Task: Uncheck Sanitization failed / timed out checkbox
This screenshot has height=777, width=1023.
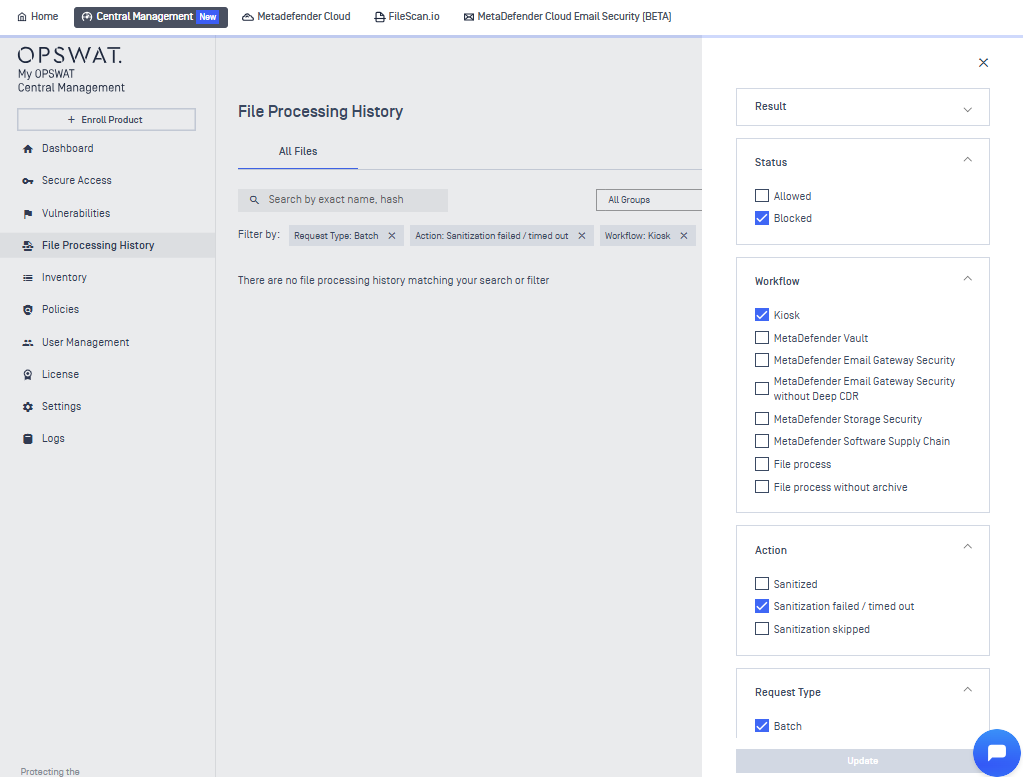Action: point(761,606)
